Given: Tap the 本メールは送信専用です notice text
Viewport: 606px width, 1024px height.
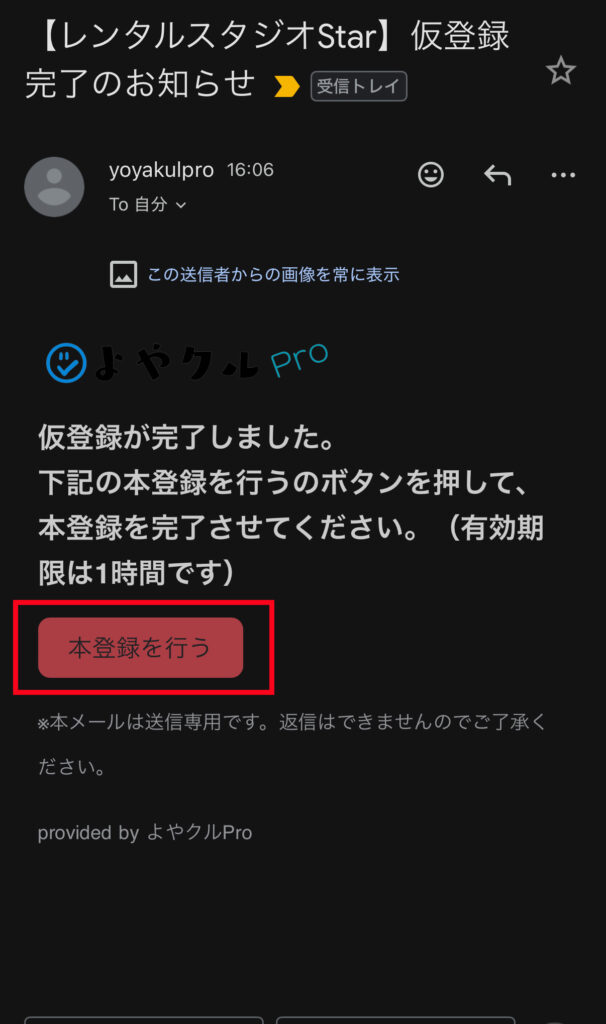Looking at the screenshot, I should tap(291, 744).
